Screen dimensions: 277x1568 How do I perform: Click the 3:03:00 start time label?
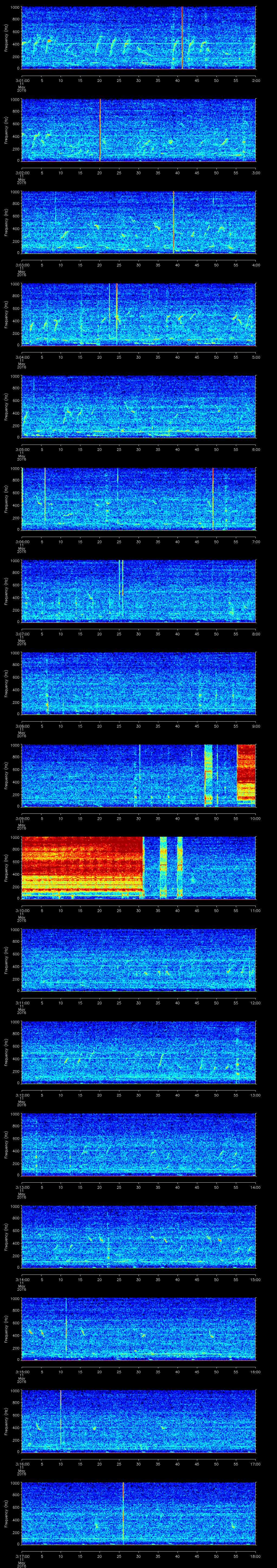point(22,264)
